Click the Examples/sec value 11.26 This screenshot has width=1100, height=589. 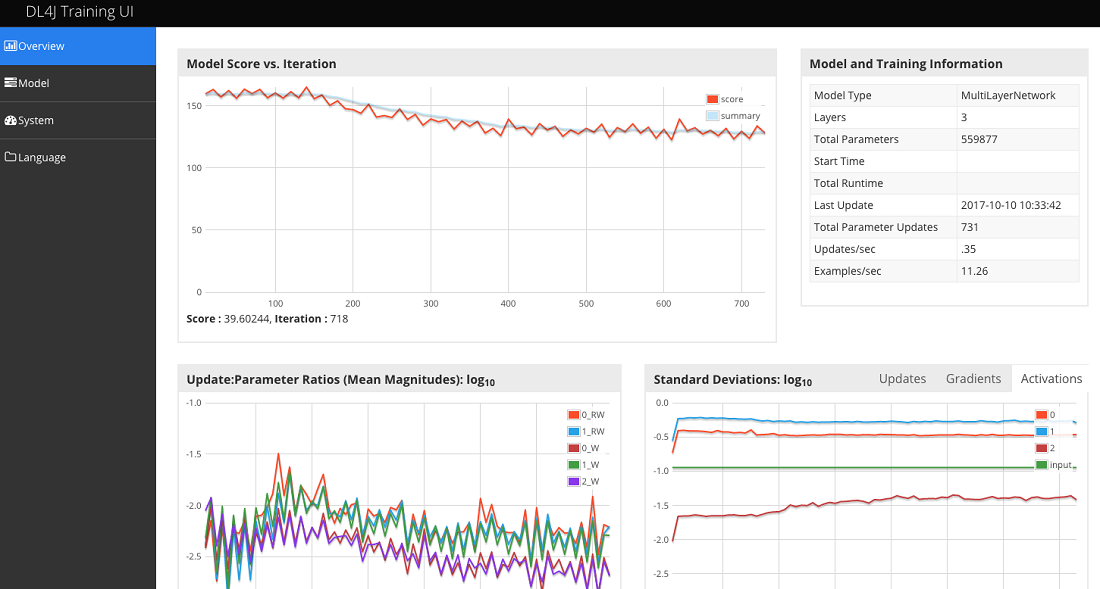pos(974,271)
